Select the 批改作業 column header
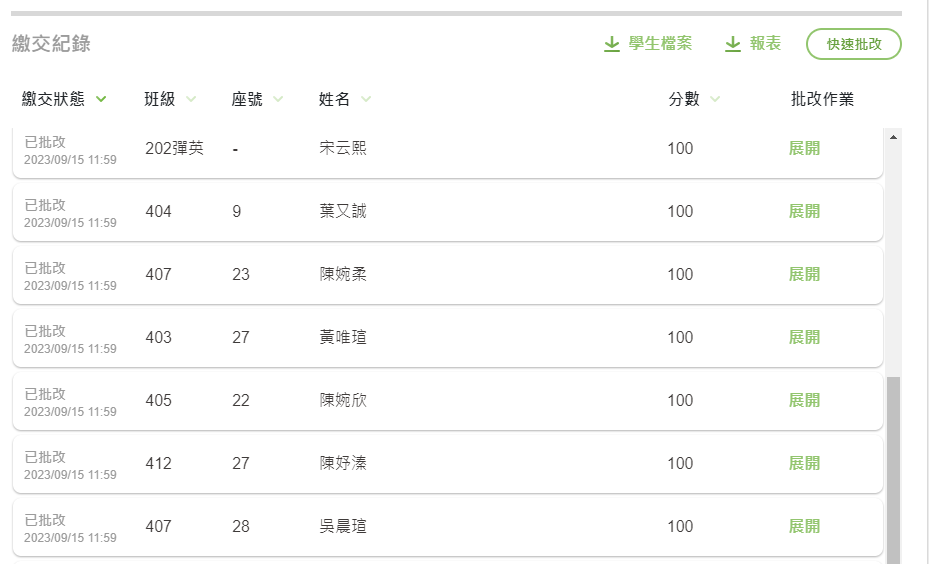929x564 pixels. point(822,99)
